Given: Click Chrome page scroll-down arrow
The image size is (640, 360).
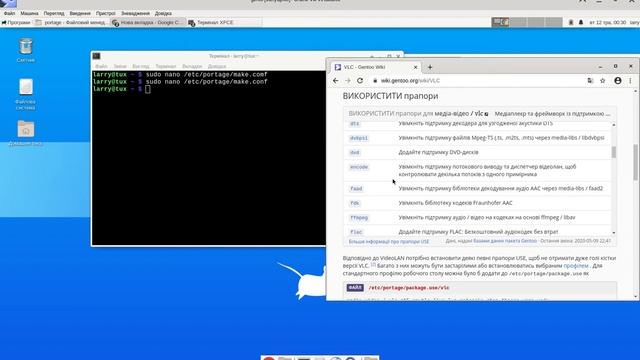Looking at the screenshot, I should pyautogui.click(x=635, y=296).
